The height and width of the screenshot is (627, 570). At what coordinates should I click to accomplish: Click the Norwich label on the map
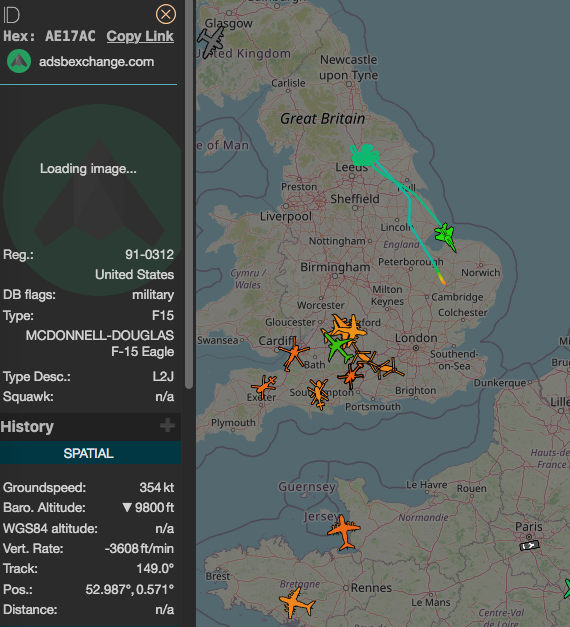(x=480, y=273)
